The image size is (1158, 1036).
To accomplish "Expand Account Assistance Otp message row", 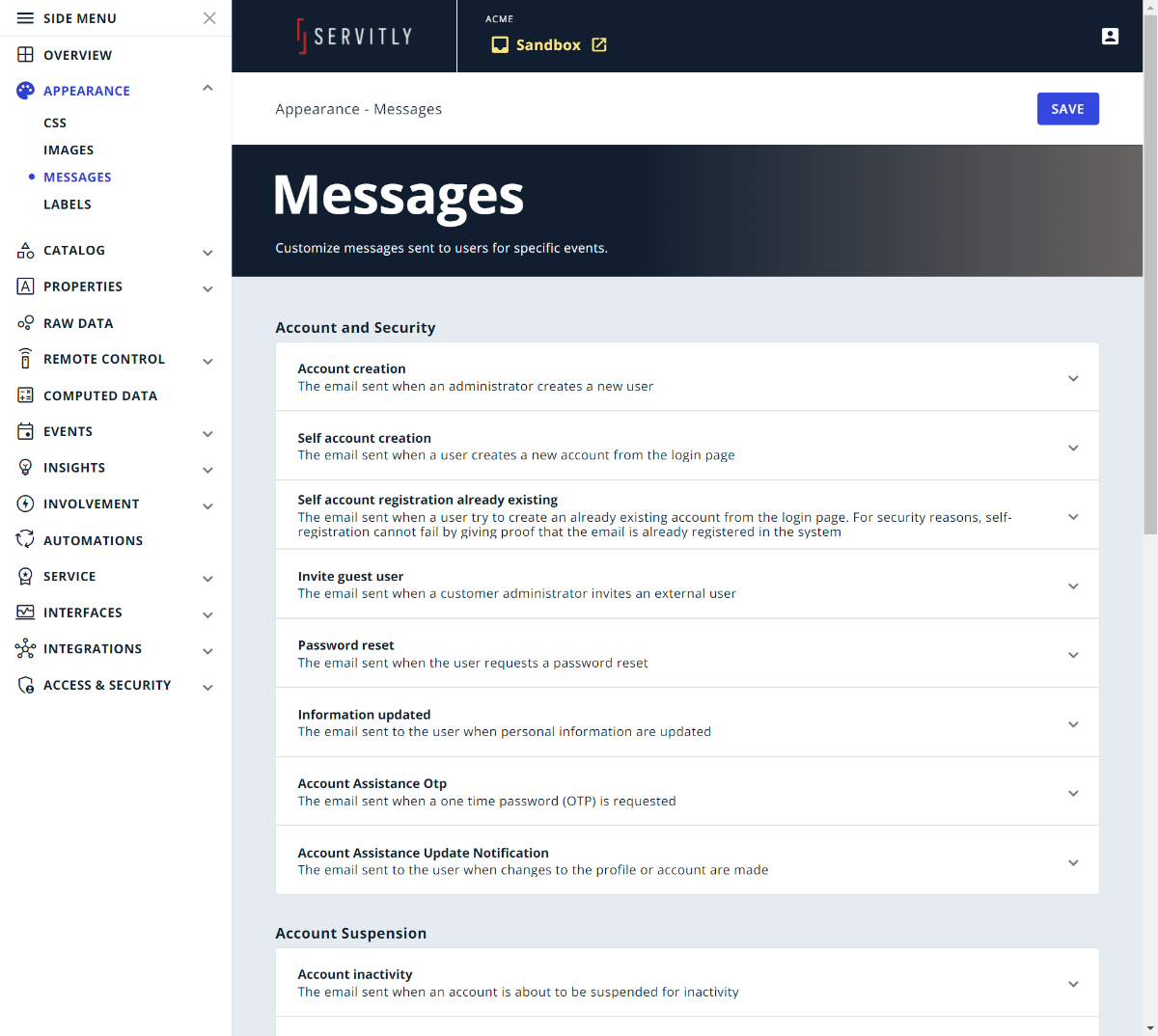I will pyautogui.click(x=1072, y=793).
